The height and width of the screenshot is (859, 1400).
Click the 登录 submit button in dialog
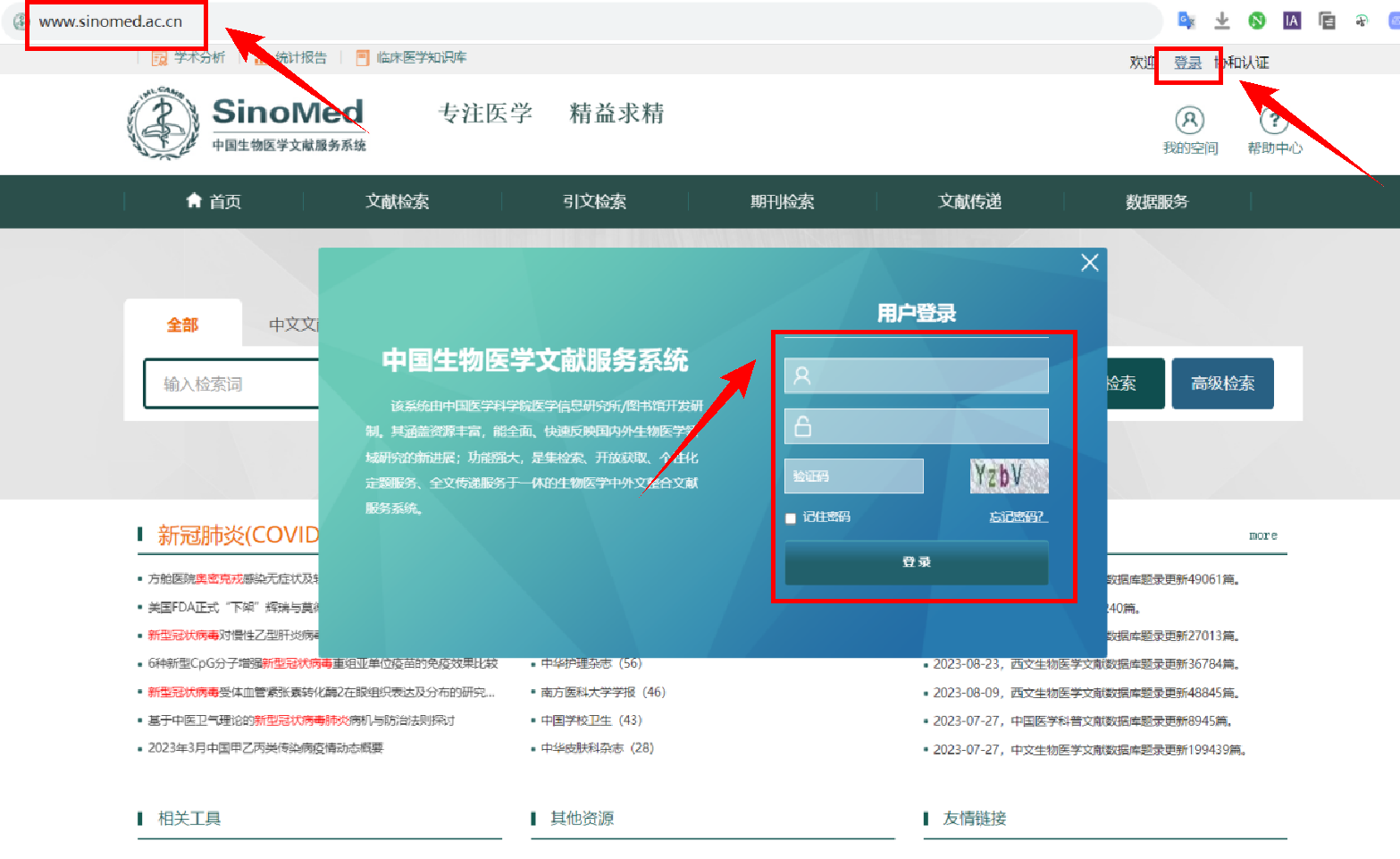[x=916, y=562]
